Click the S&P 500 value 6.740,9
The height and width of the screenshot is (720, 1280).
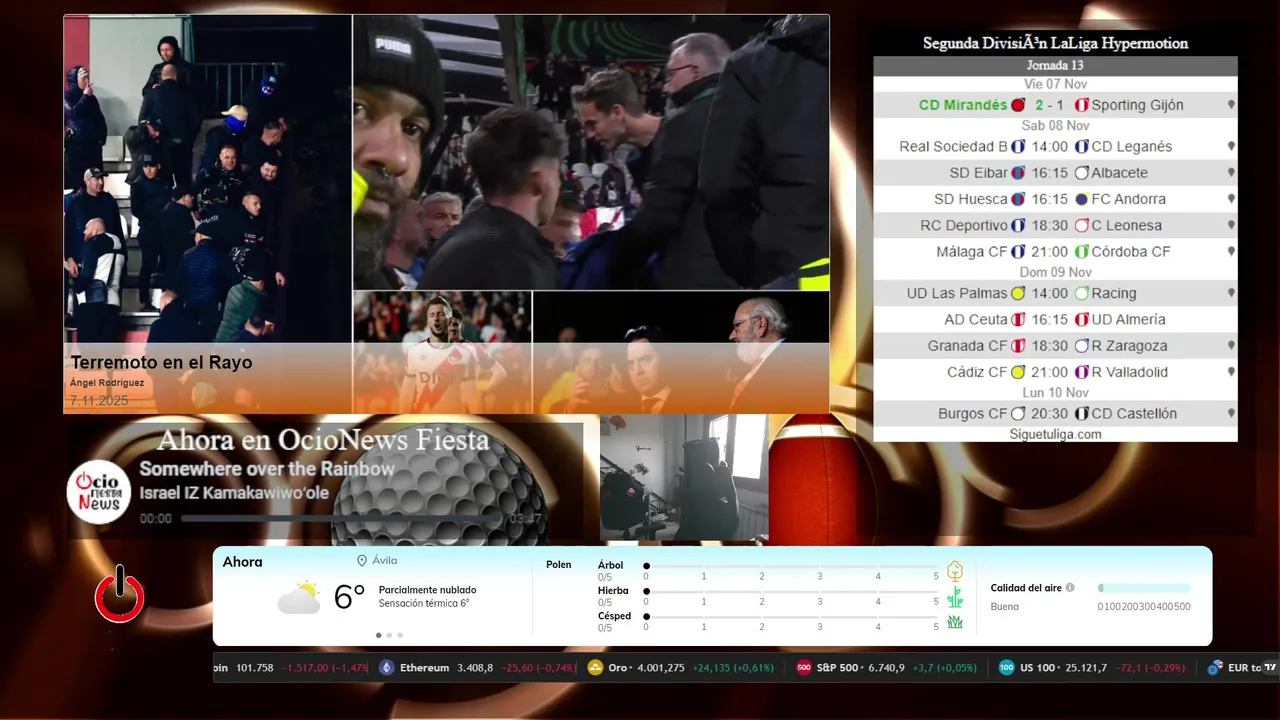[885, 668]
